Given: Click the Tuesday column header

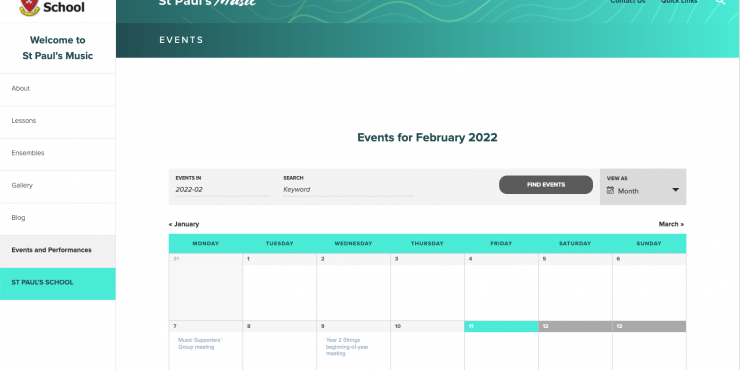Looking at the screenshot, I should (x=279, y=244).
